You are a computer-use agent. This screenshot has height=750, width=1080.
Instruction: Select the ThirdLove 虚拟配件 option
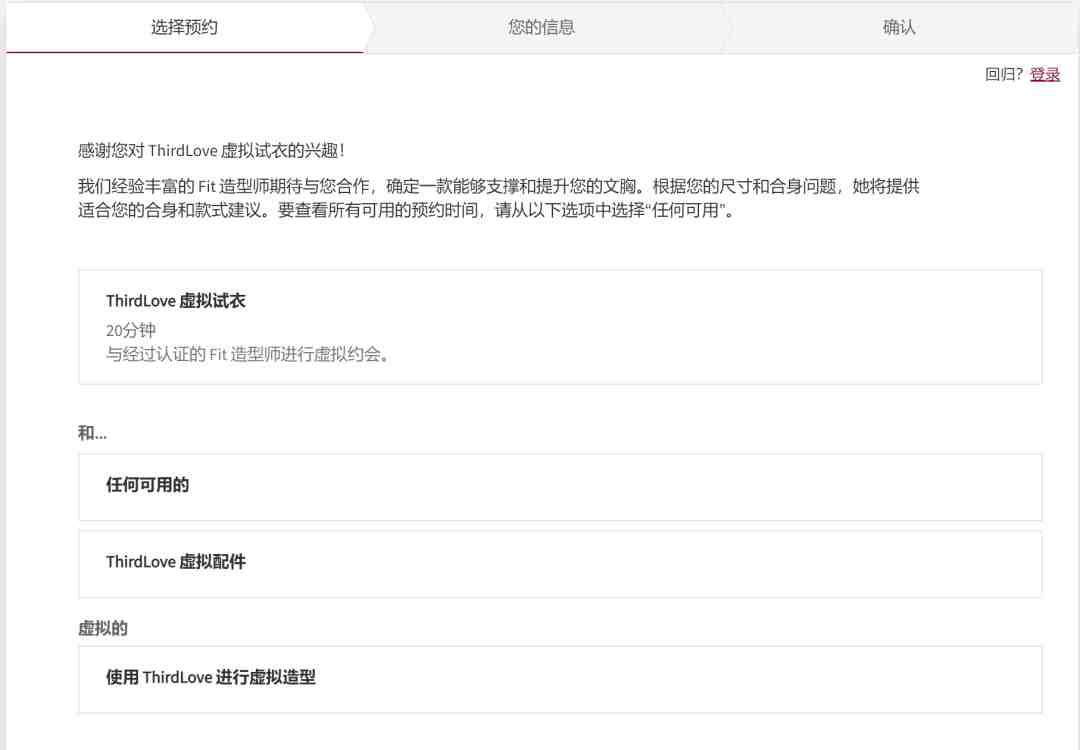pos(560,564)
